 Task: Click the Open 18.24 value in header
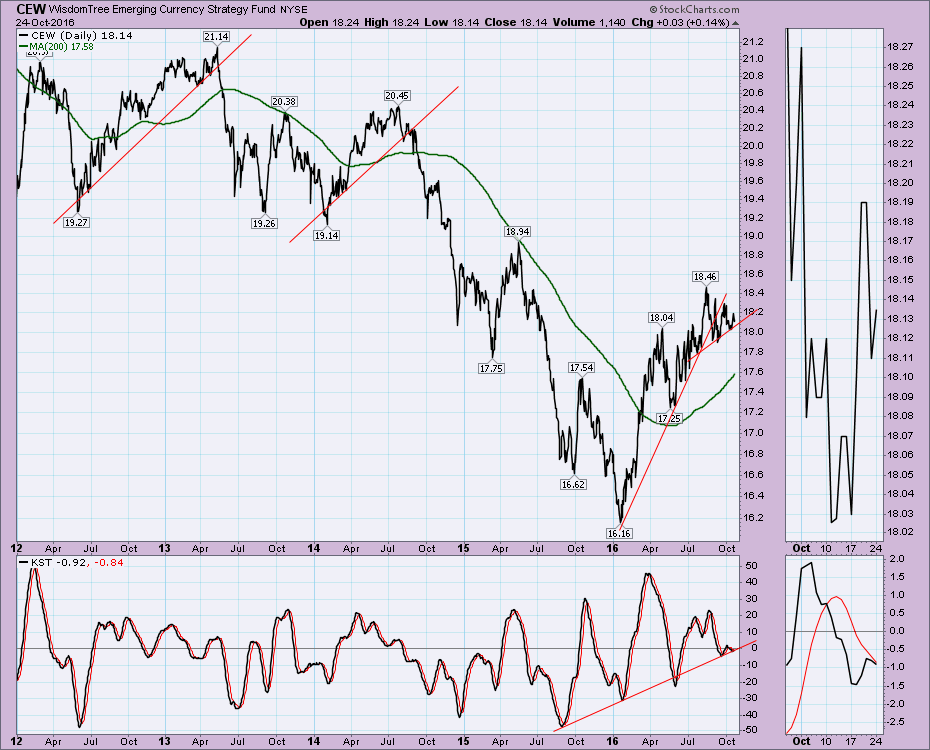tap(329, 23)
